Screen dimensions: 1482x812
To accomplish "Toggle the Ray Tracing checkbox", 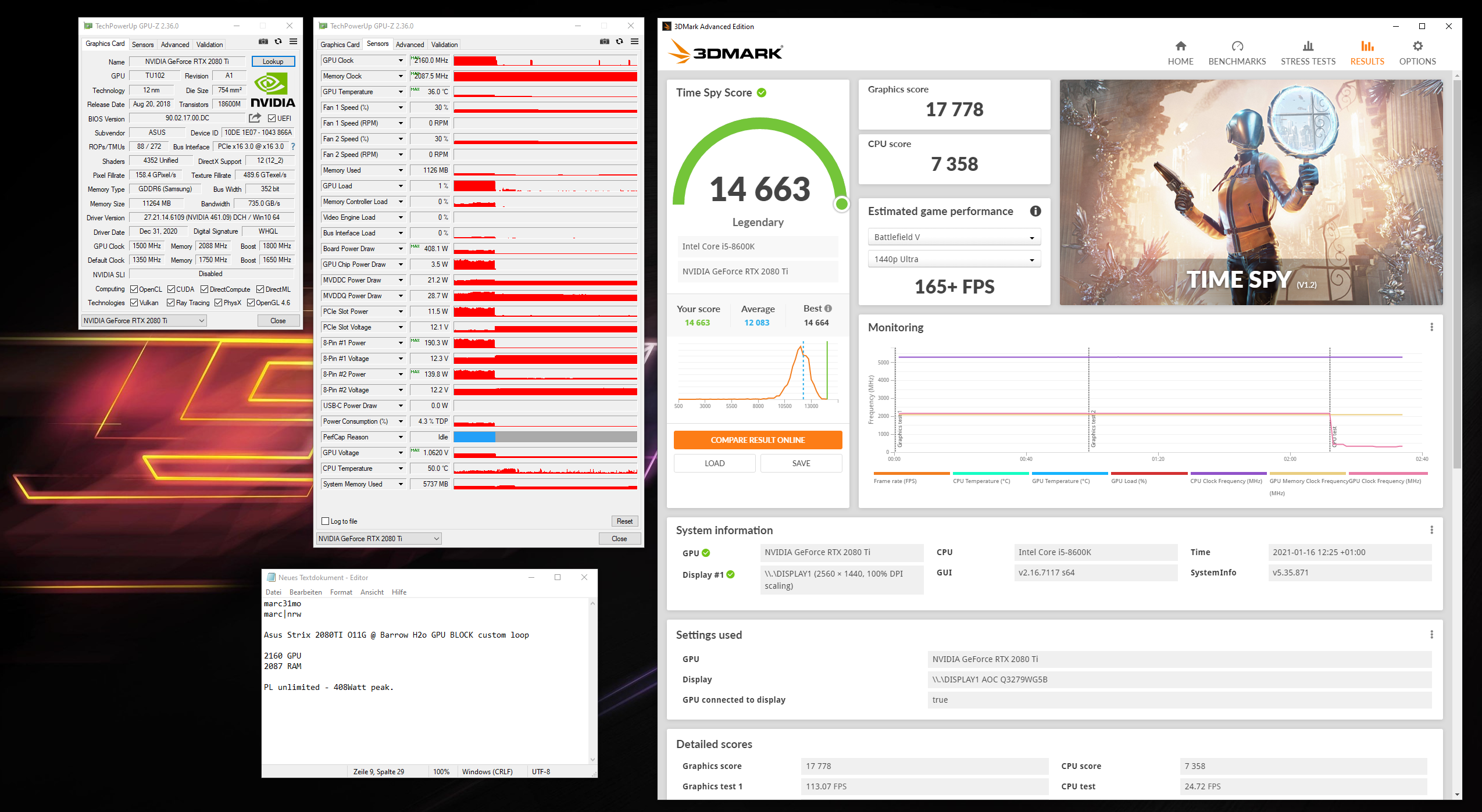I will [x=171, y=303].
